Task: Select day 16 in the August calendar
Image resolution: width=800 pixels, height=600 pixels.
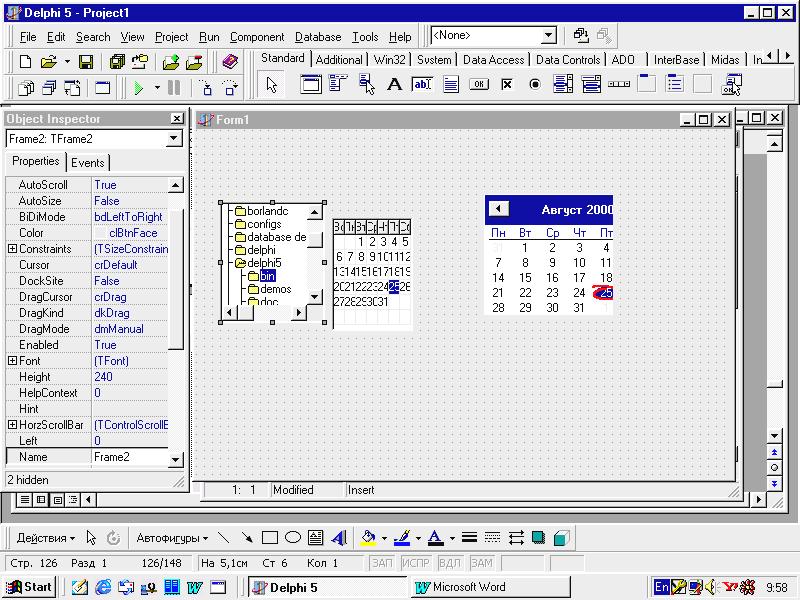Action: pyautogui.click(x=552, y=278)
